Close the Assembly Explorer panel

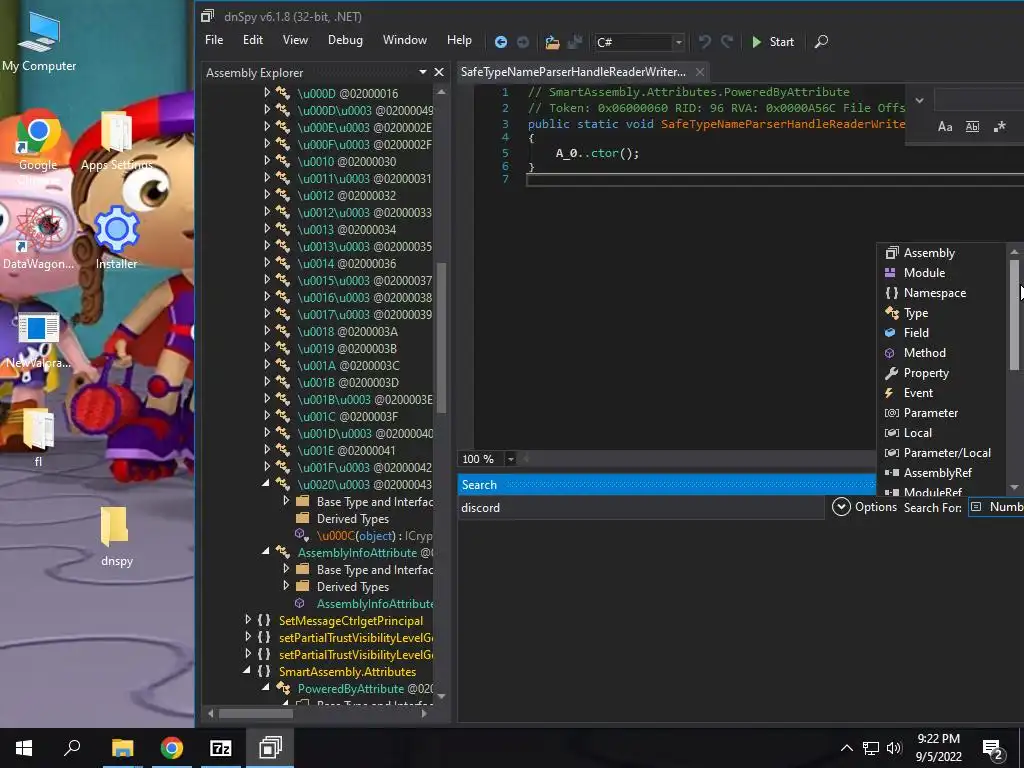[x=440, y=72]
